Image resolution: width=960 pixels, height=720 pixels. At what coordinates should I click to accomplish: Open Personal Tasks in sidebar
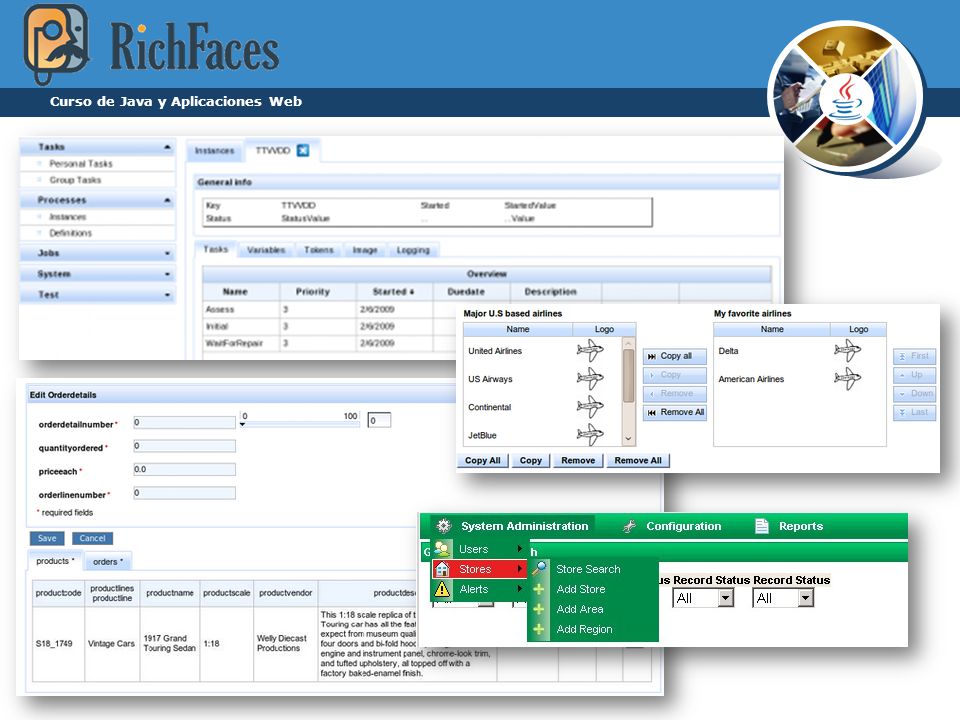tap(81, 163)
